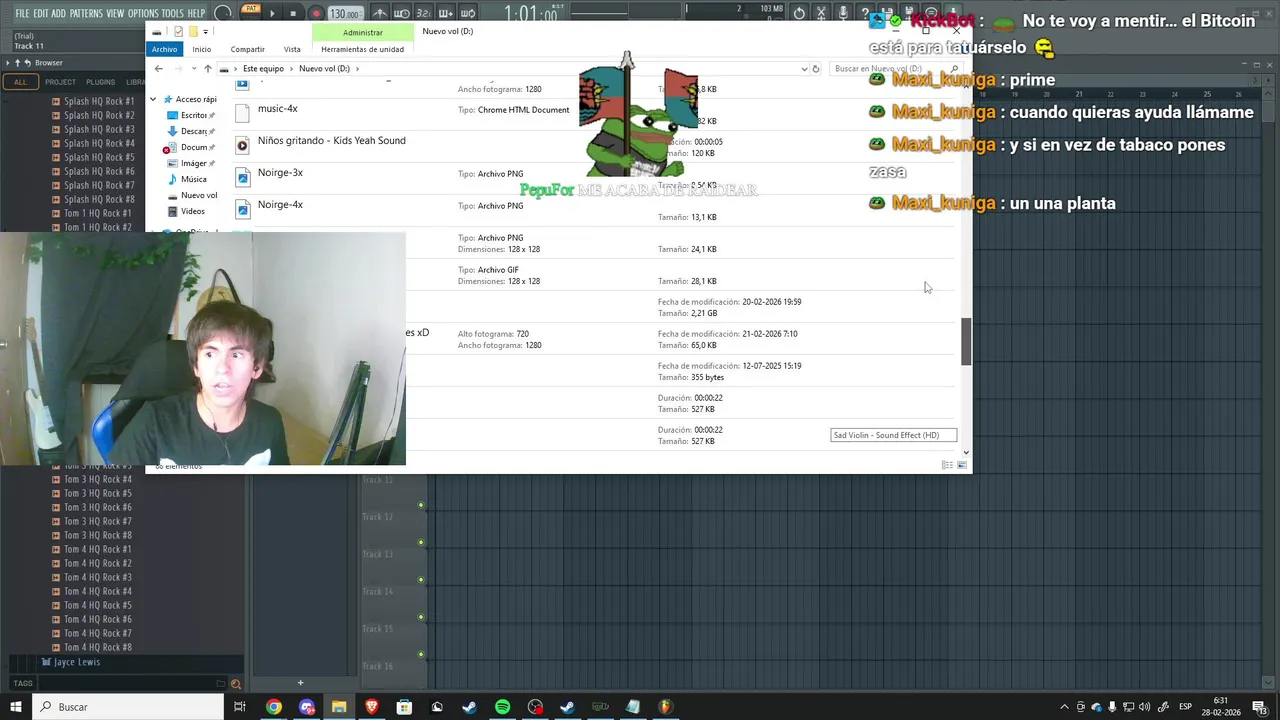Click the microphone audio recording icon
Viewport: 1280px width, 720px height.
[843, 13]
